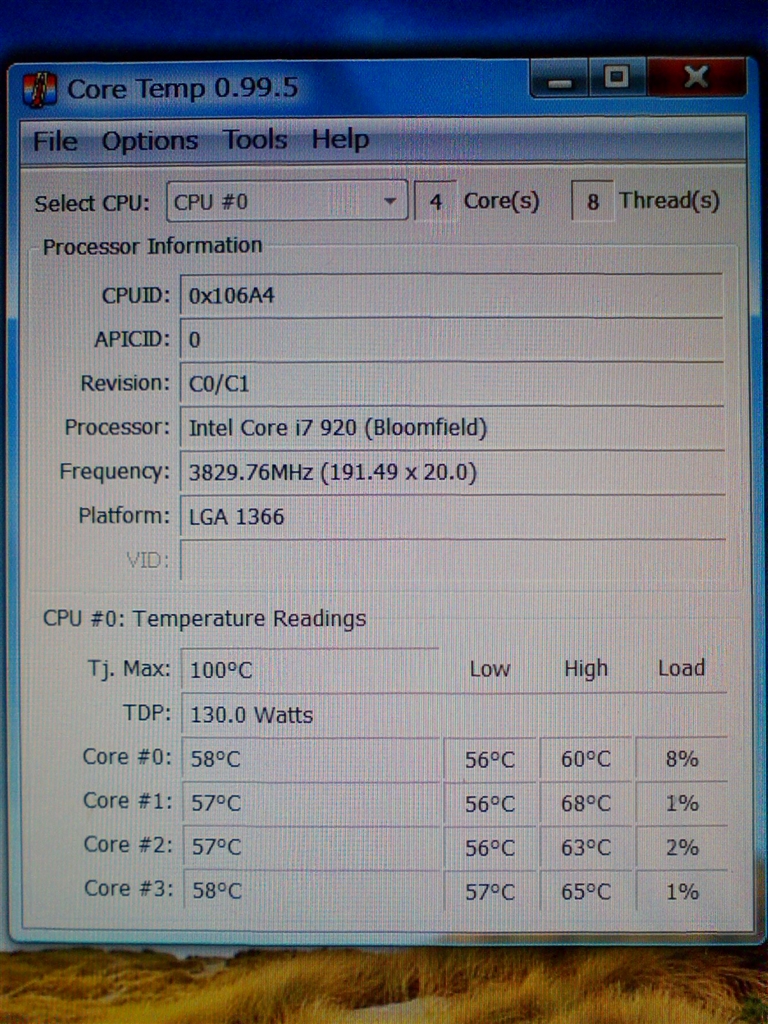
Task: Open the Help menu
Action: coord(340,140)
